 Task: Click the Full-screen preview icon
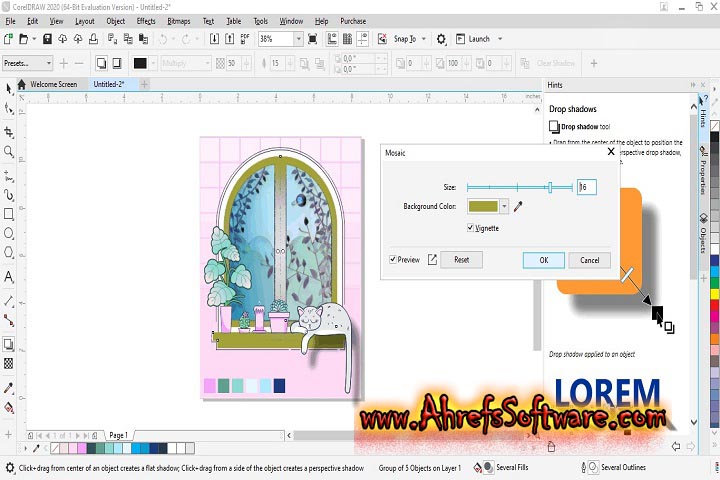(x=312, y=39)
